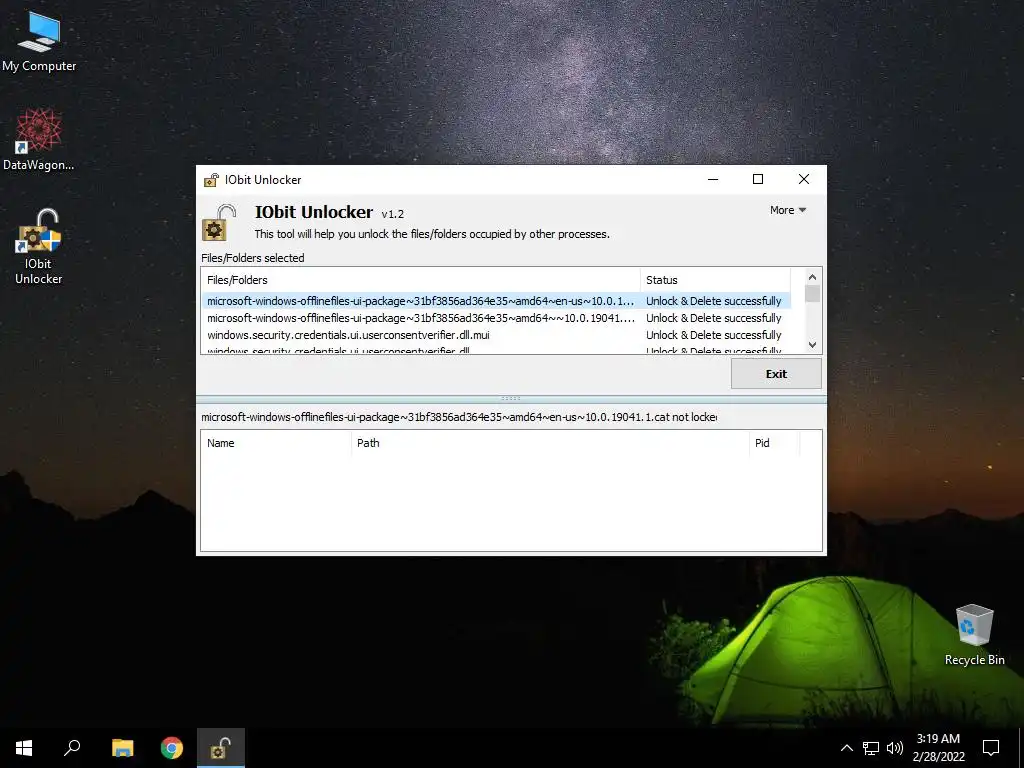Click the file list scroll up arrow

click(812, 277)
